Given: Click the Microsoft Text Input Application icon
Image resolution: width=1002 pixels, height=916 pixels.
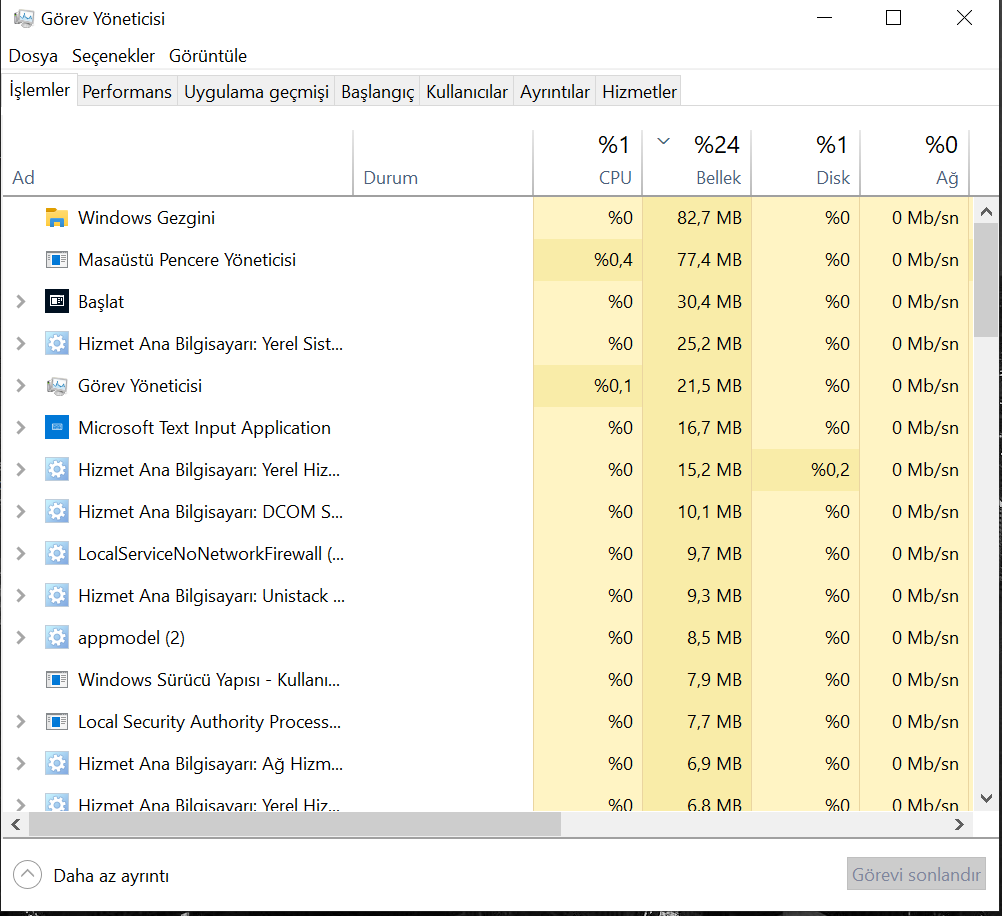Looking at the screenshot, I should coord(57,428).
